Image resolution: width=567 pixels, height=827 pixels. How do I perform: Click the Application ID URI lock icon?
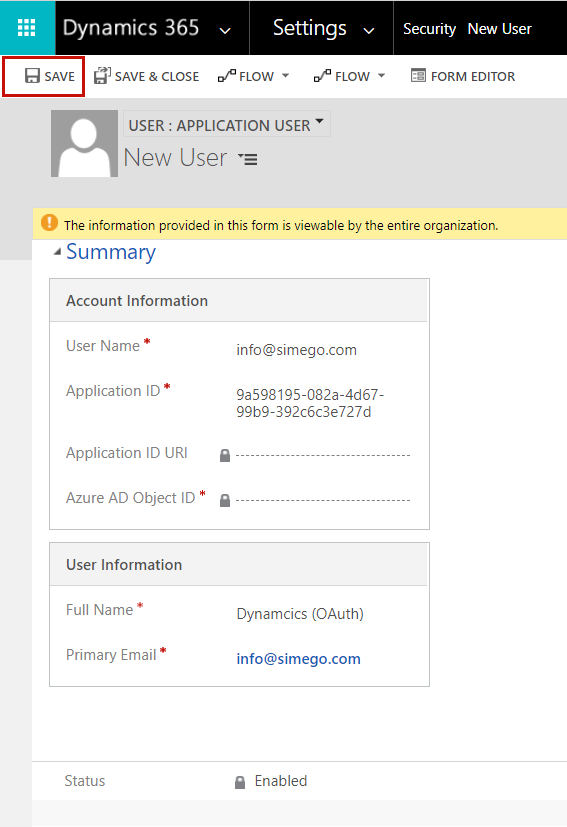click(x=225, y=455)
